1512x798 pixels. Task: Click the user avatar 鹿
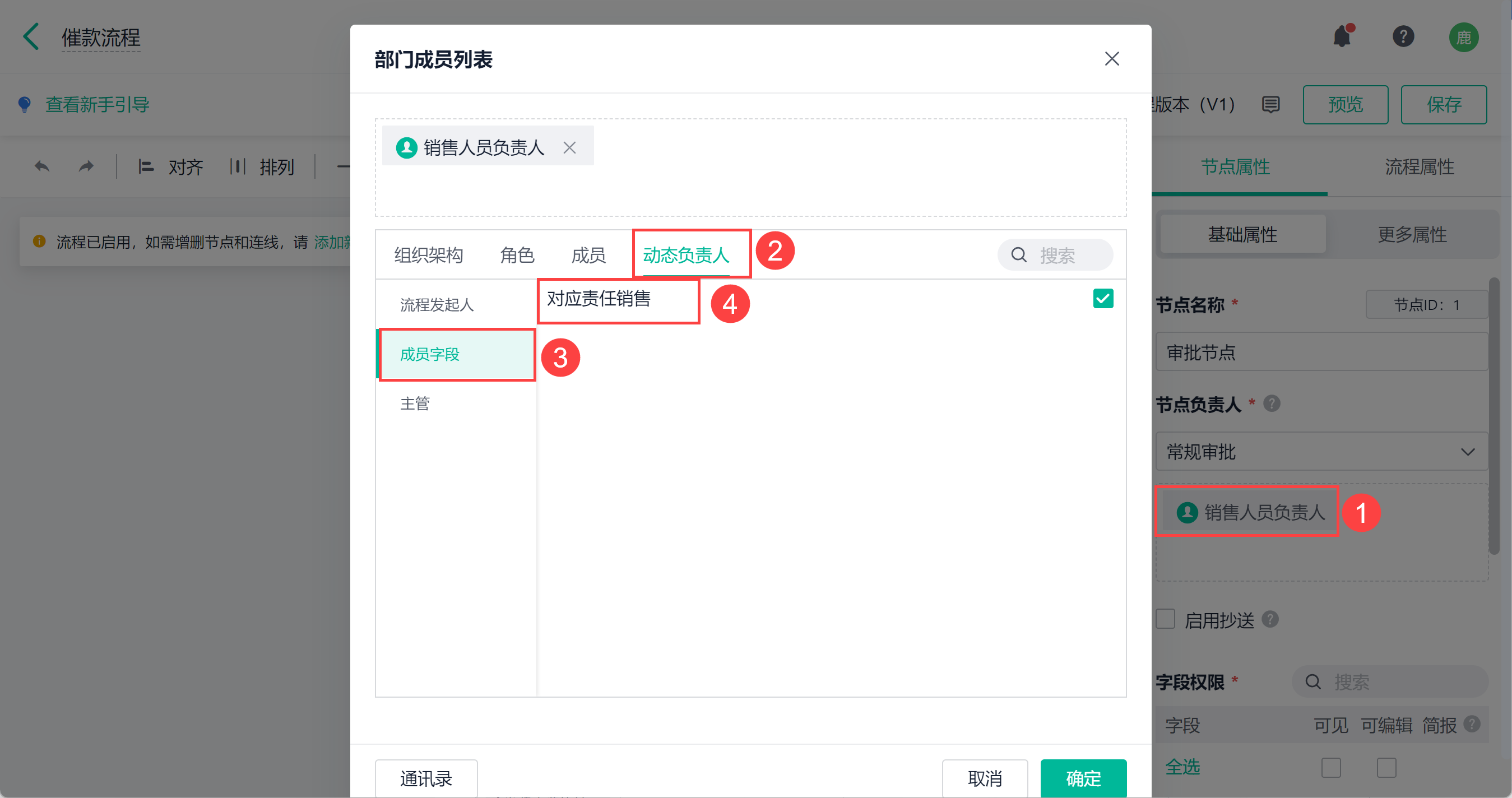tap(1463, 38)
